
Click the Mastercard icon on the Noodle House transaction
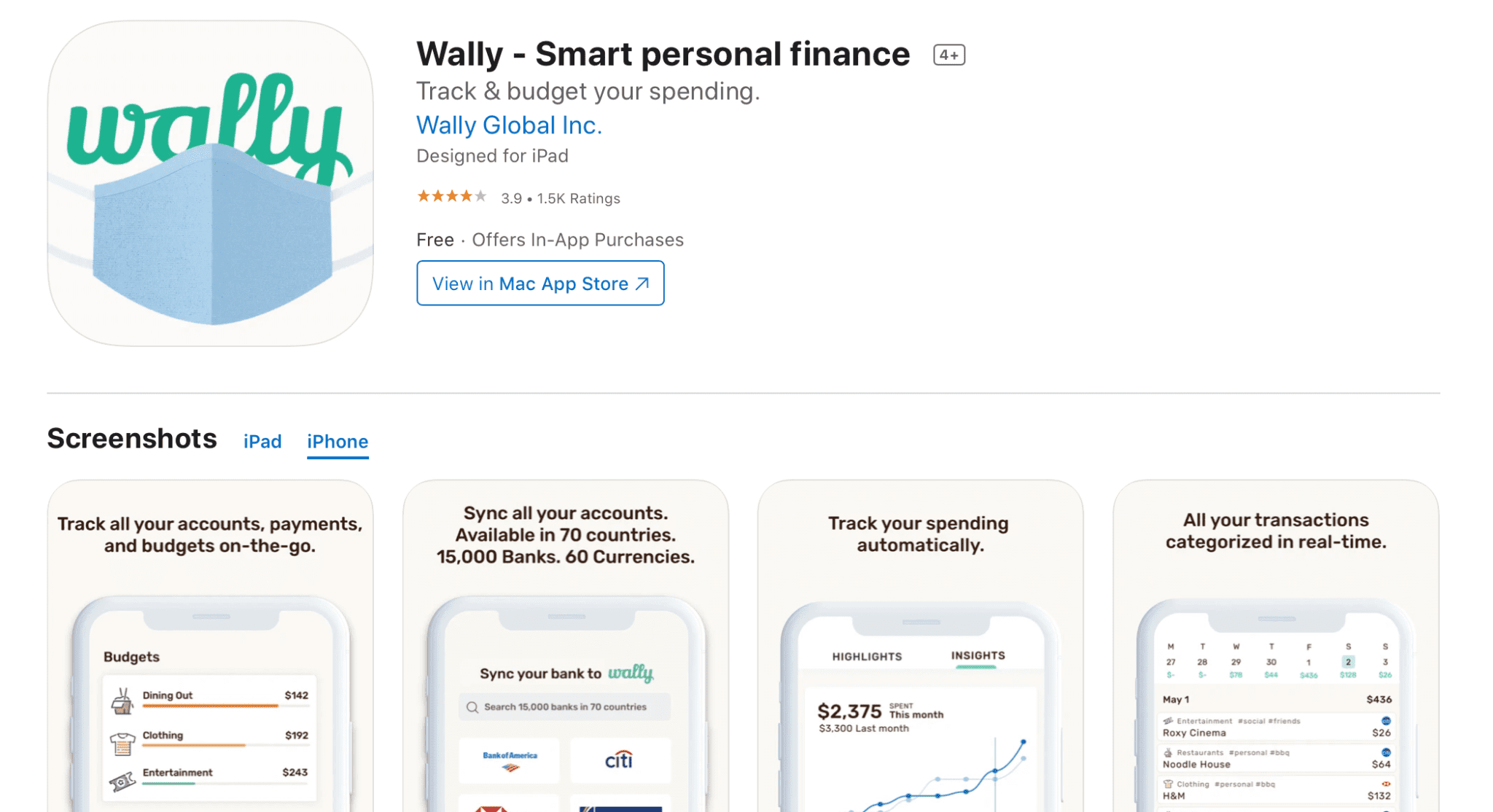[x=1386, y=753]
